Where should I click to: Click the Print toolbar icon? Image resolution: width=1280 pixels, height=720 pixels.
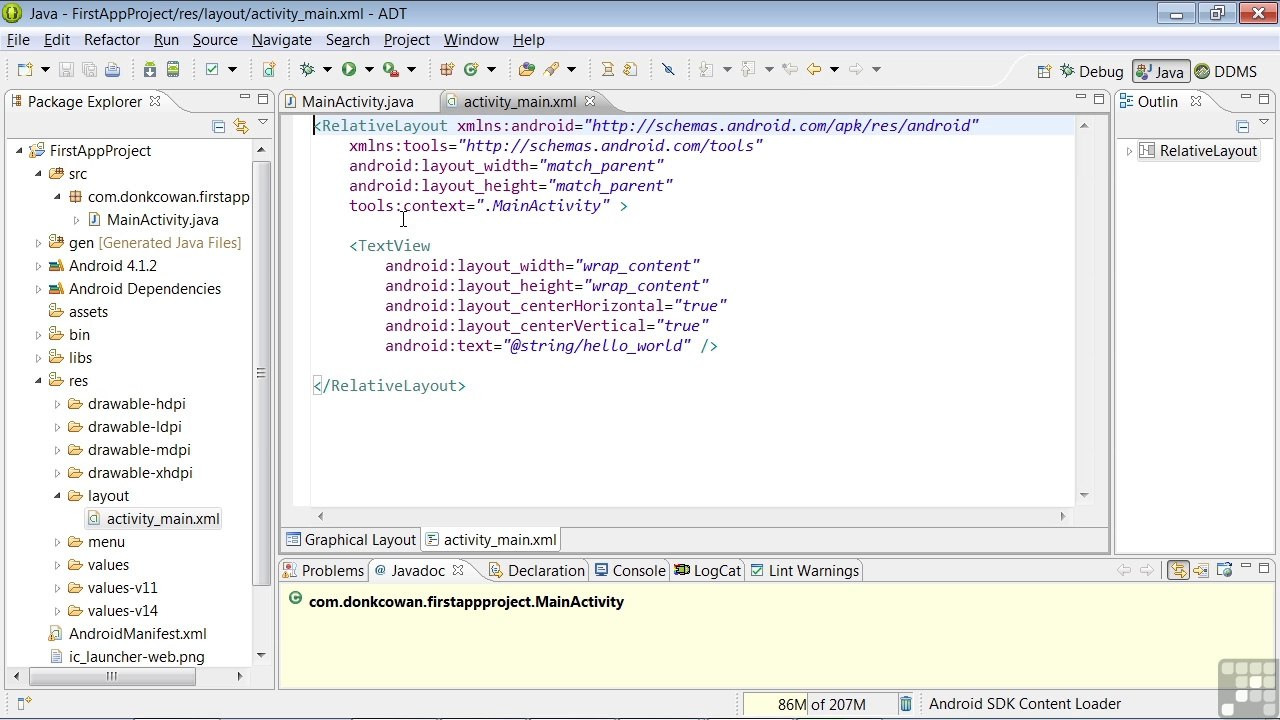[112, 69]
